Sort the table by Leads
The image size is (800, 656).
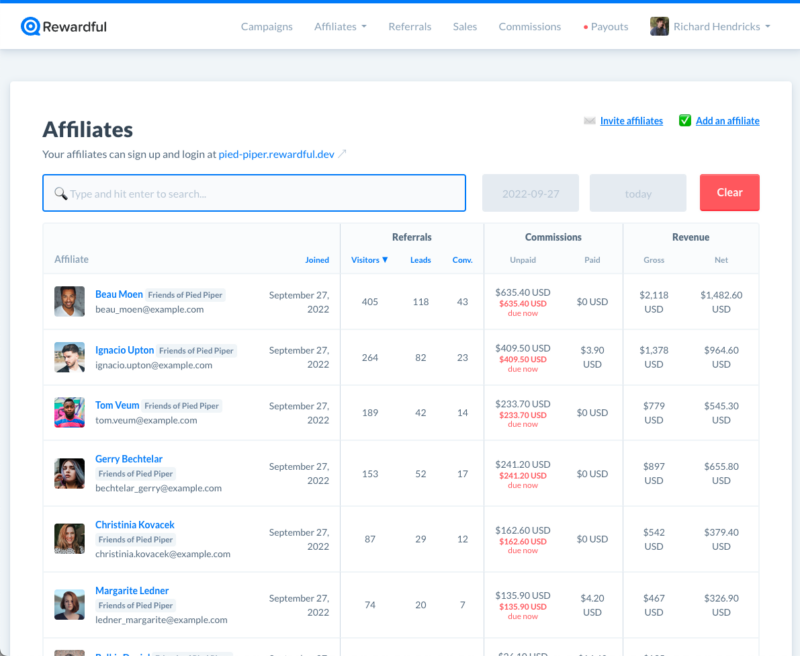(x=420, y=260)
